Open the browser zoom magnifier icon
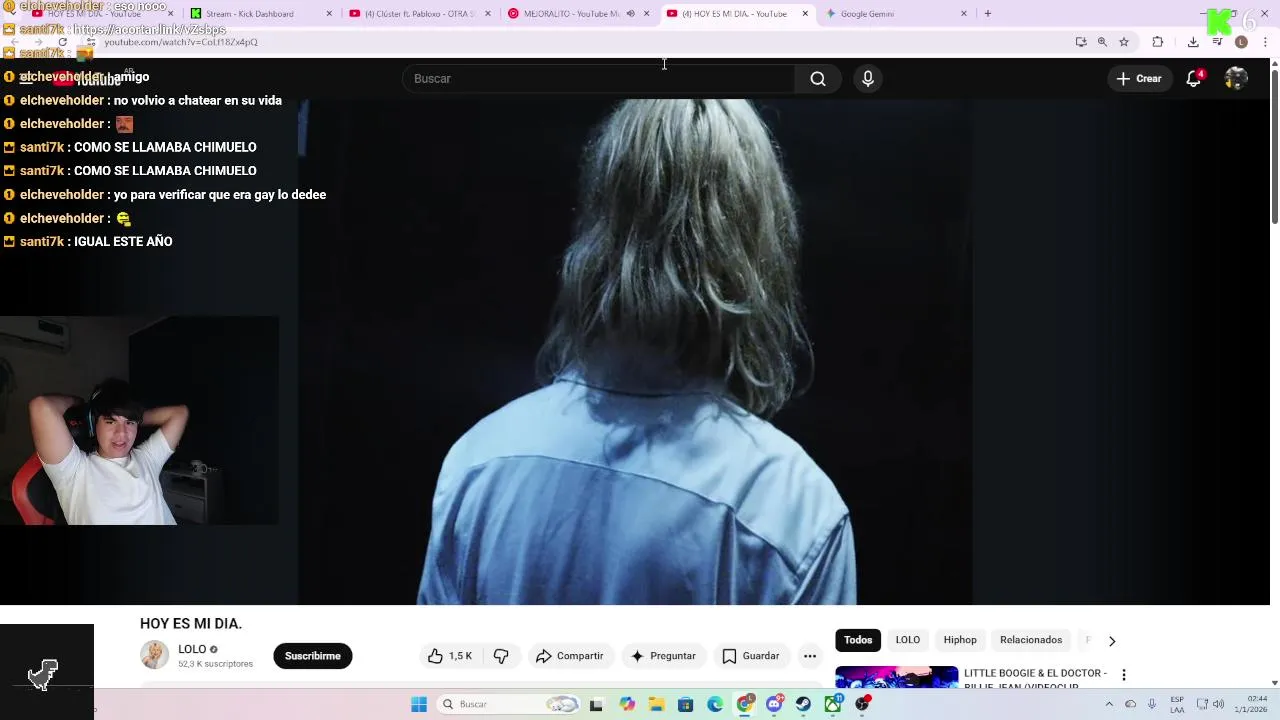Viewport: 1280px width, 720px height. click(1102, 42)
